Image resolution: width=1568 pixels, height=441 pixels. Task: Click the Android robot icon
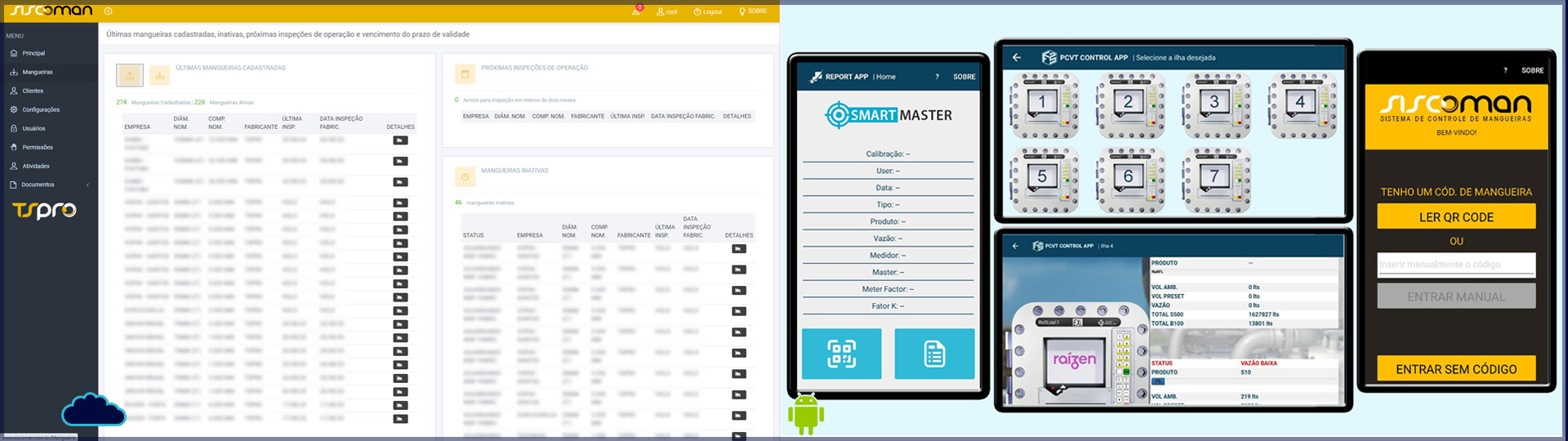point(806,414)
